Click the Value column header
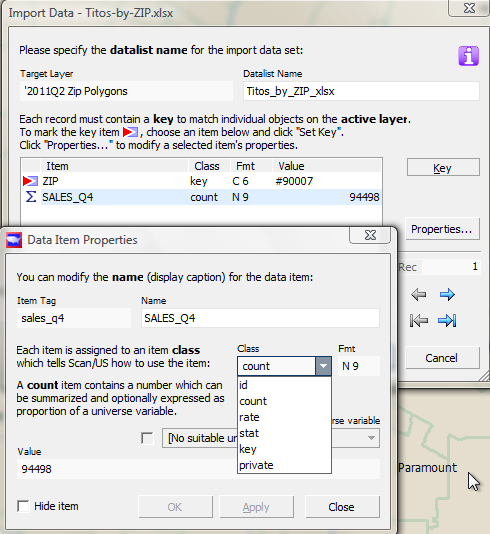 (327, 166)
